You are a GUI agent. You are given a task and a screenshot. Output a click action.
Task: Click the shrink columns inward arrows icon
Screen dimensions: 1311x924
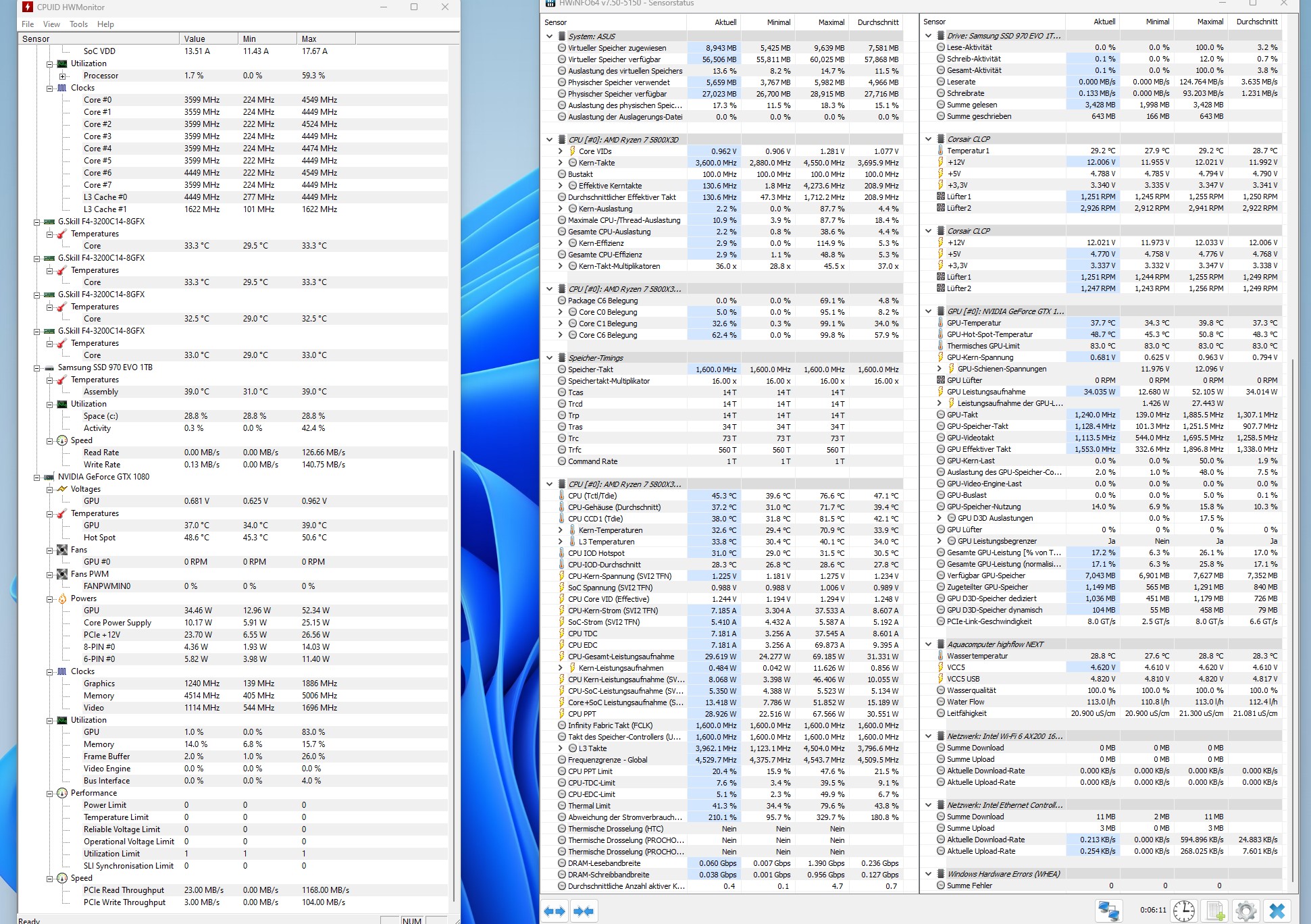click(584, 910)
